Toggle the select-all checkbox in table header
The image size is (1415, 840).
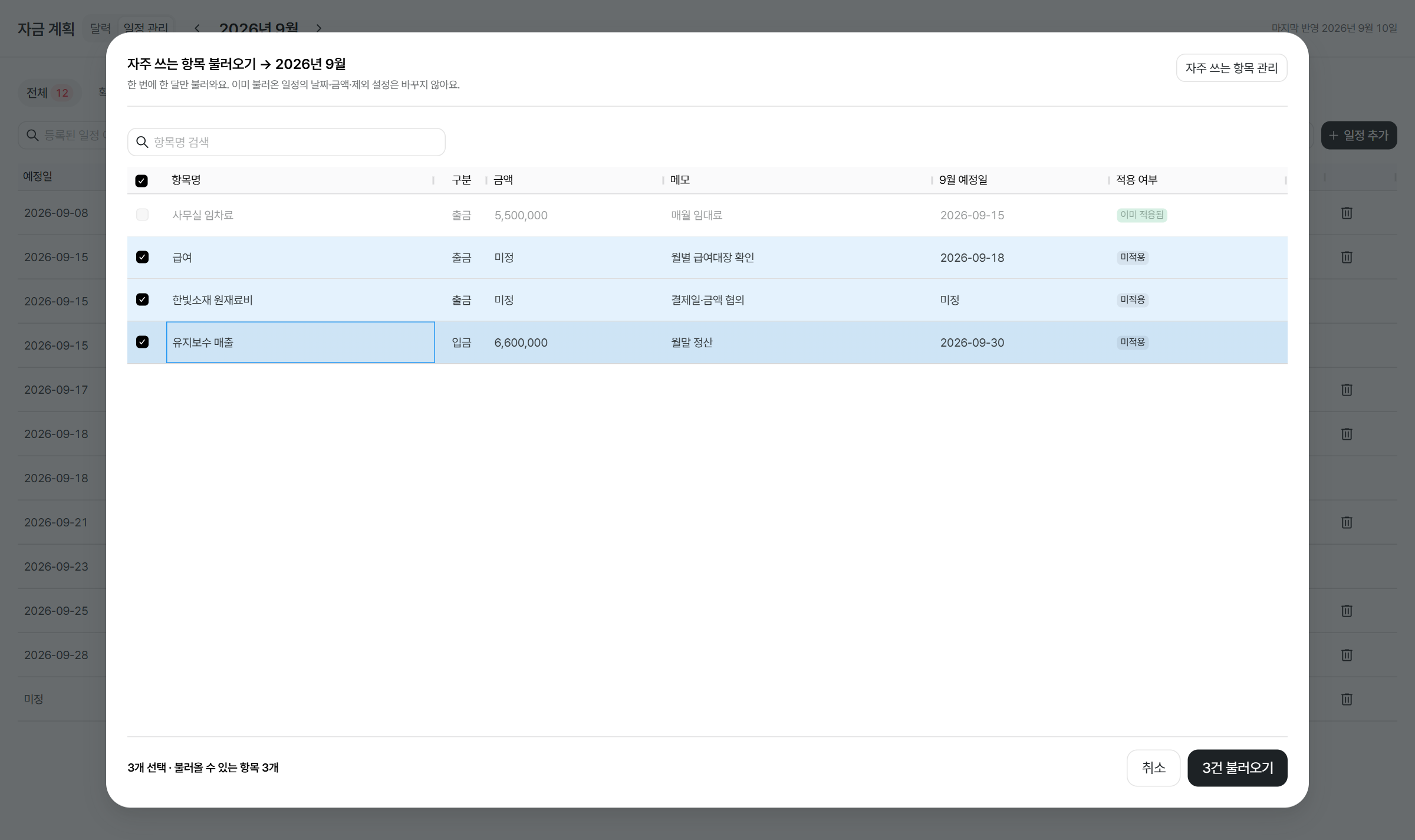click(141, 181)
